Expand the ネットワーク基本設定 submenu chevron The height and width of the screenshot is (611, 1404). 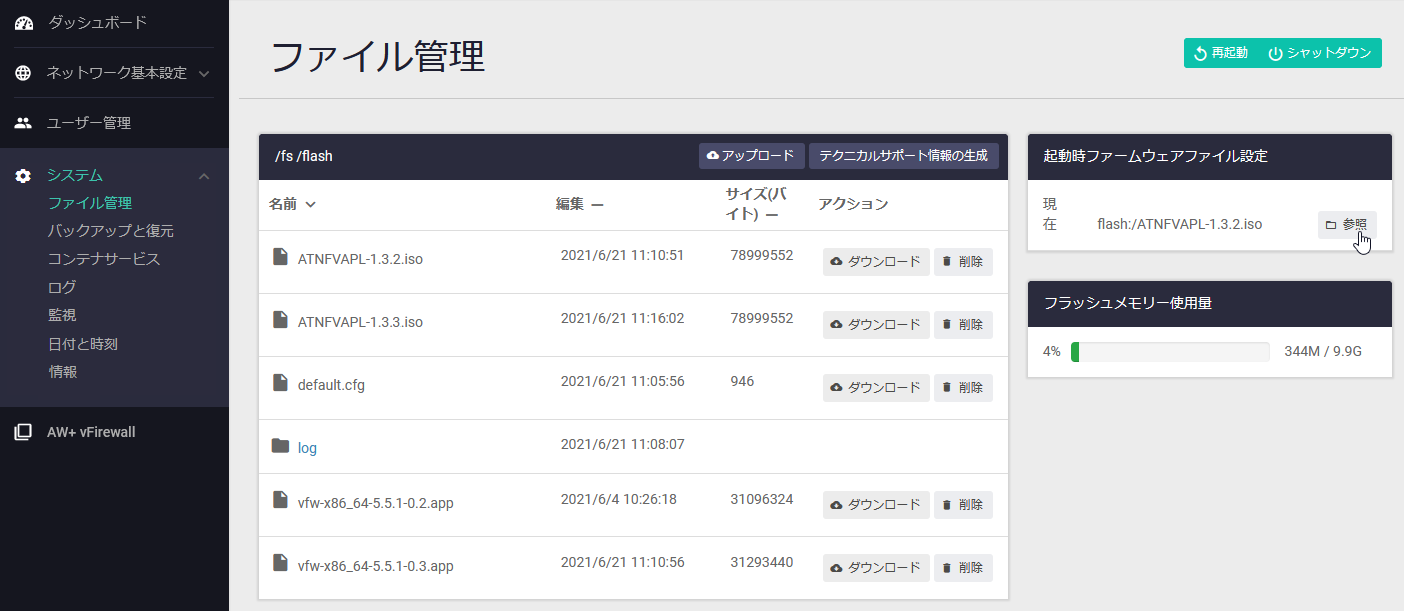[204, 74]
